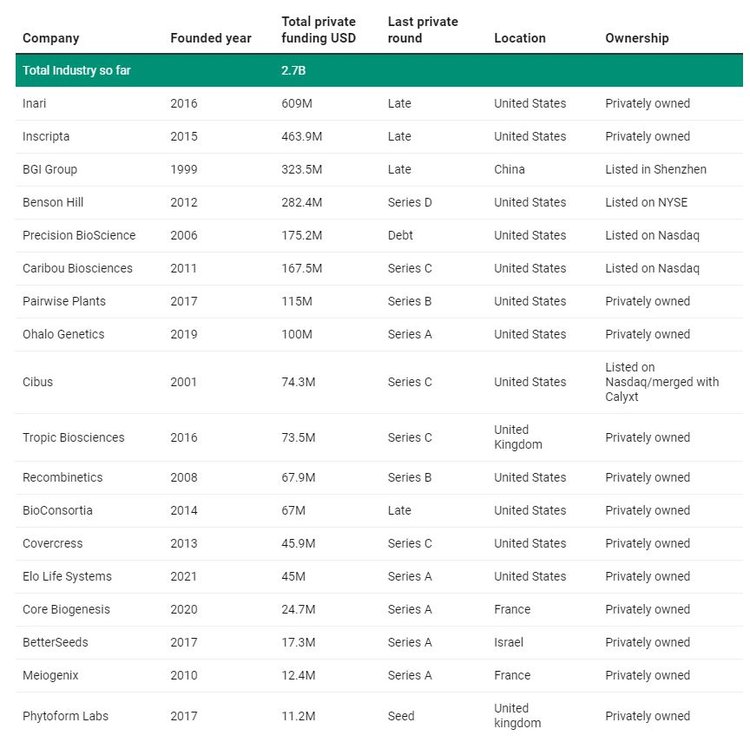Viewport: 750px width, 742px height.
Task: Click the Total private funding USD header
Action: 319,30
